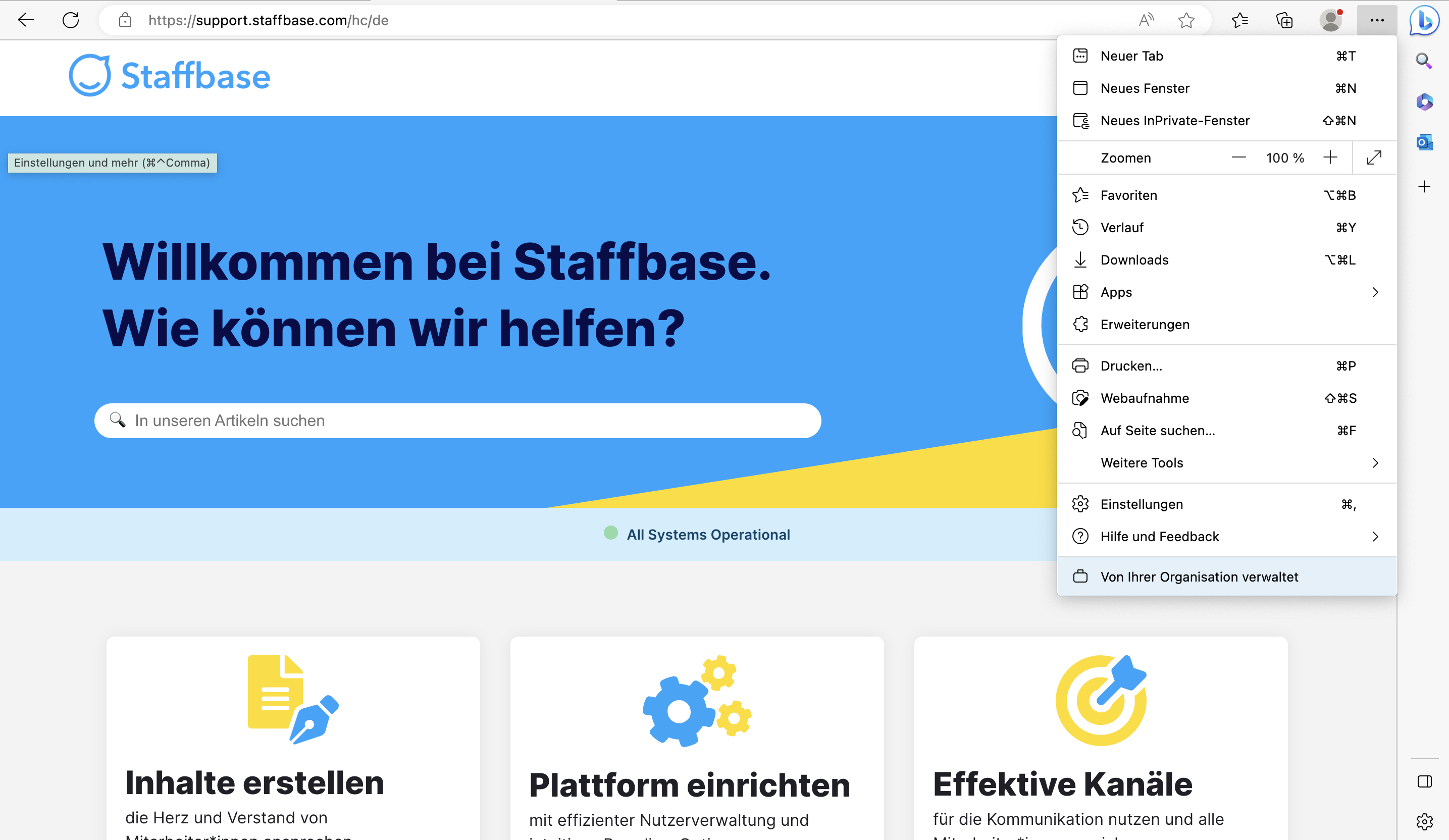Add a sidebar app via plus icon
This screenshot has width=1449, height=840.
point(1424,187)
